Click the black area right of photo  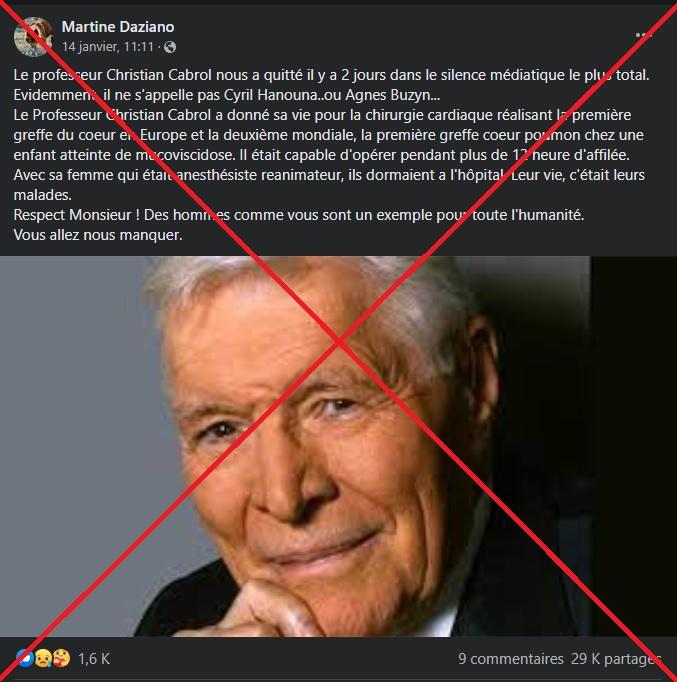[634, 446]
